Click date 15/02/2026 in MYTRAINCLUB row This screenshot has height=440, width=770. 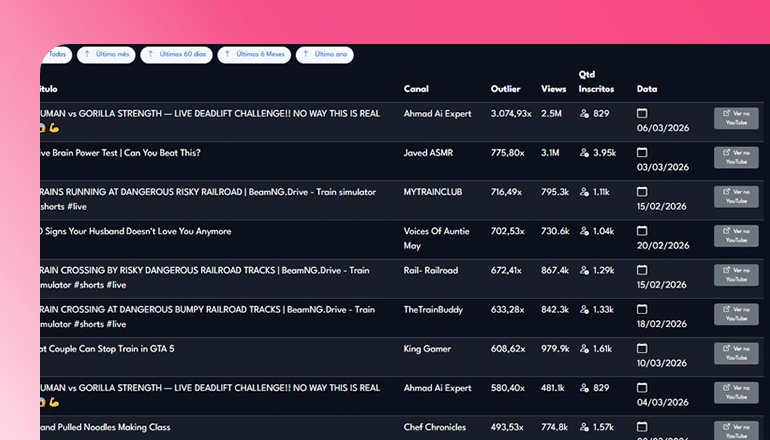pyautogui.click(x=661, y=206)
